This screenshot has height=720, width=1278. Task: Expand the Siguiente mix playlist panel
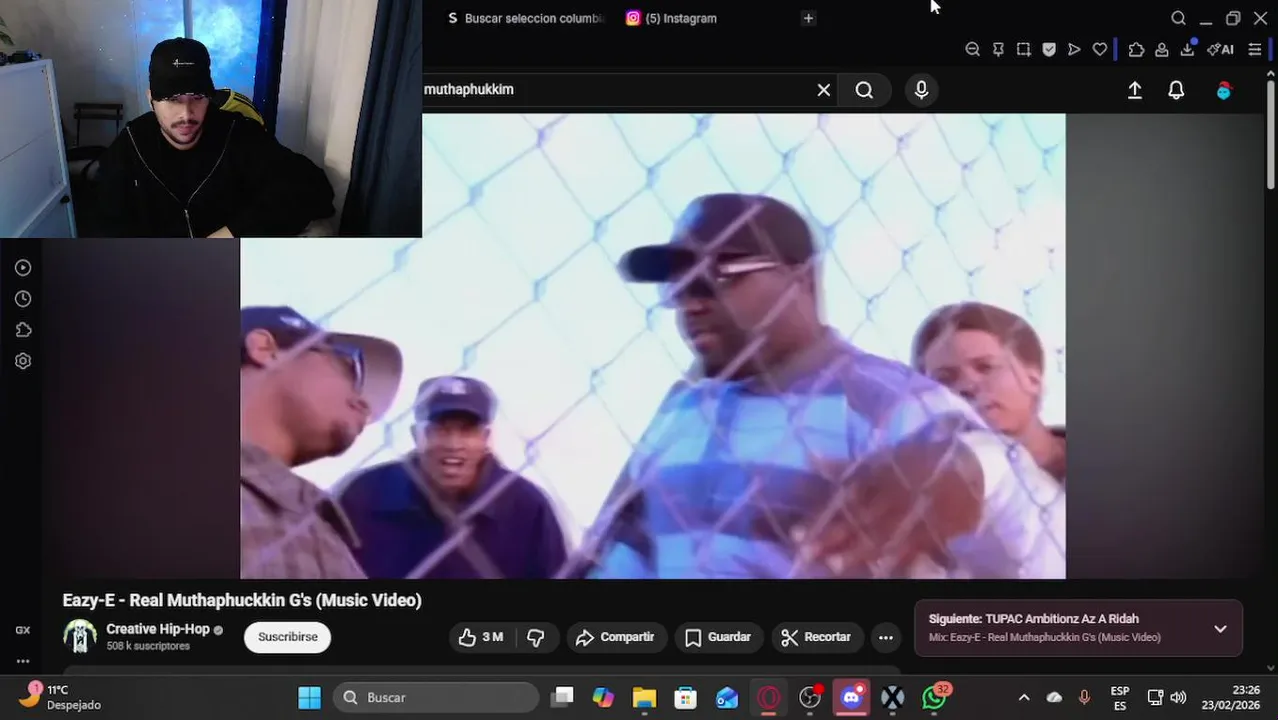tap(1220, 629)
